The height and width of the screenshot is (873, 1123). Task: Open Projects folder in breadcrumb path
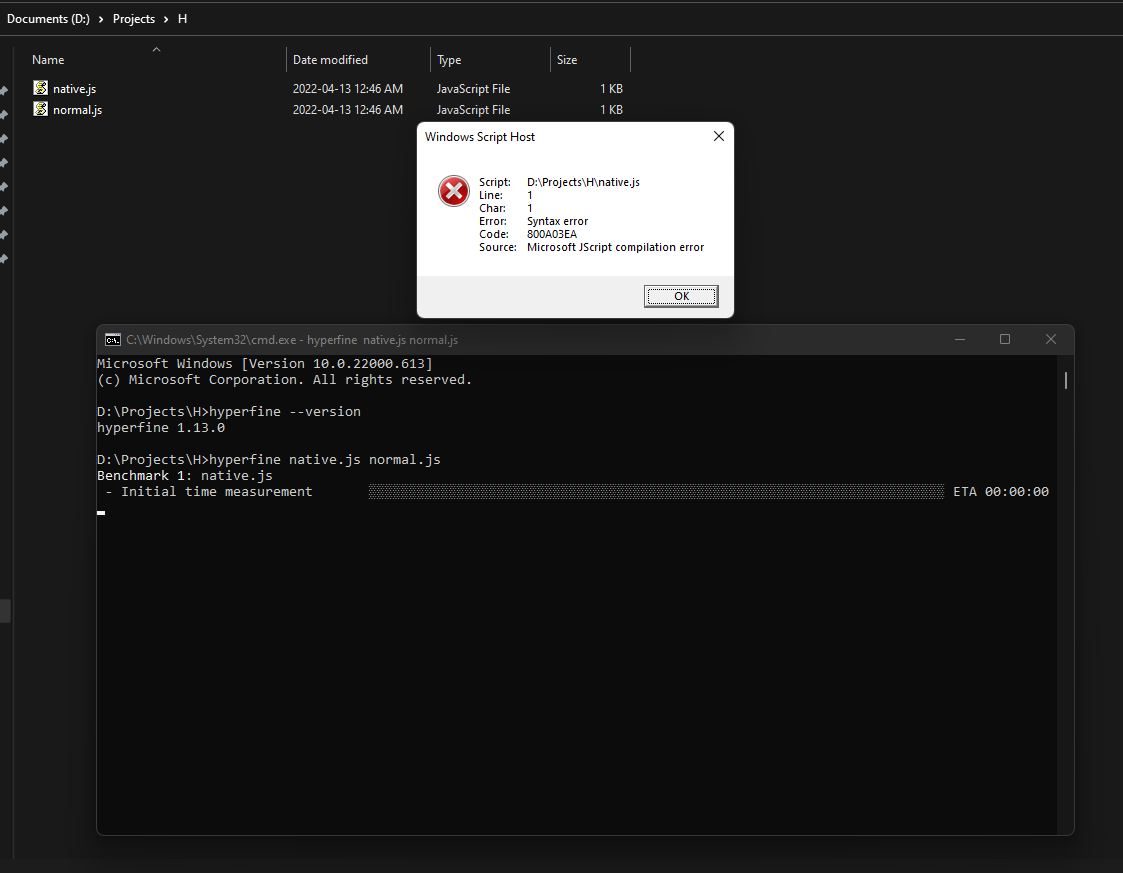tap(133, 19)
